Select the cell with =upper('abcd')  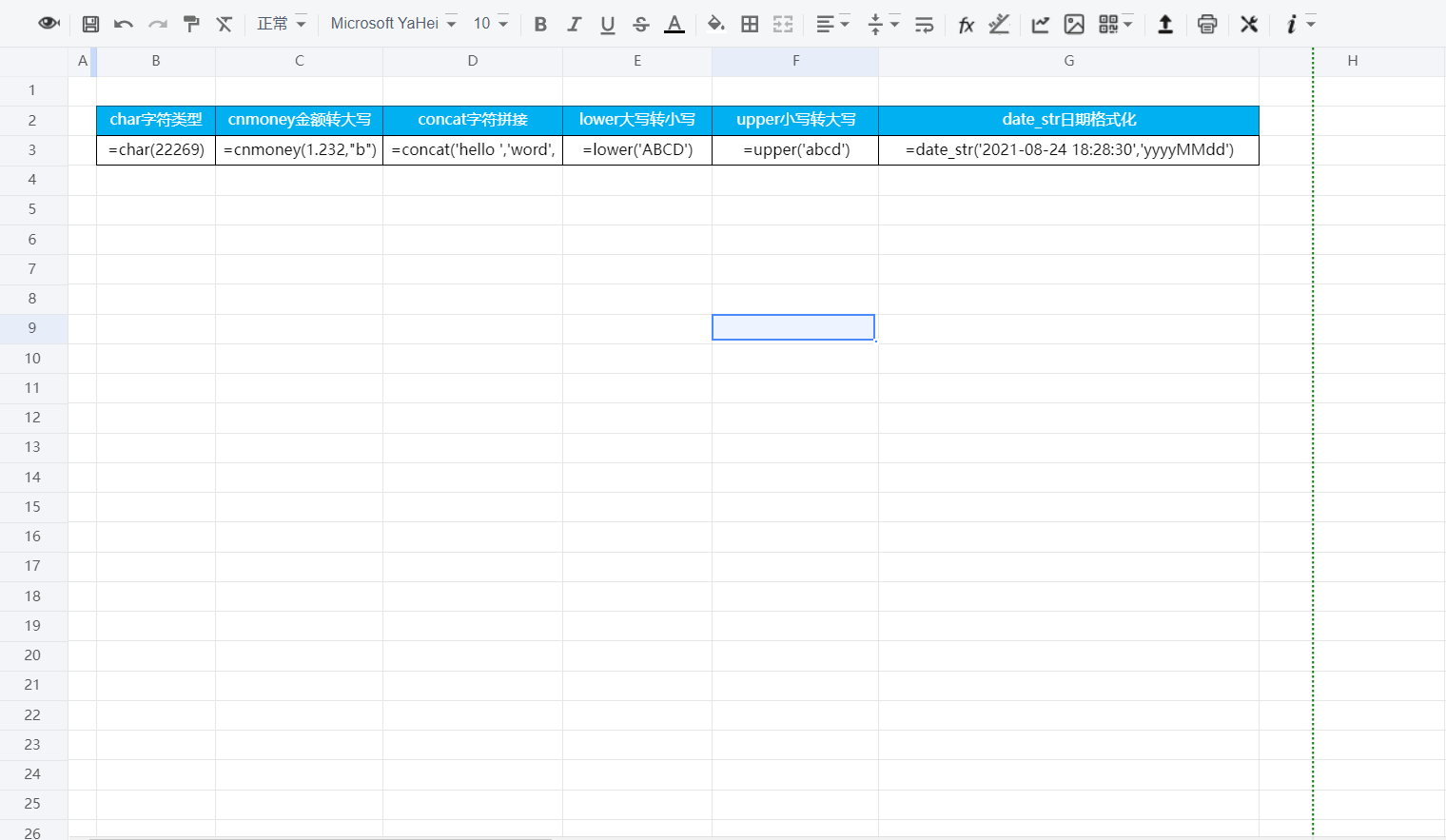(x=795, y=150)
